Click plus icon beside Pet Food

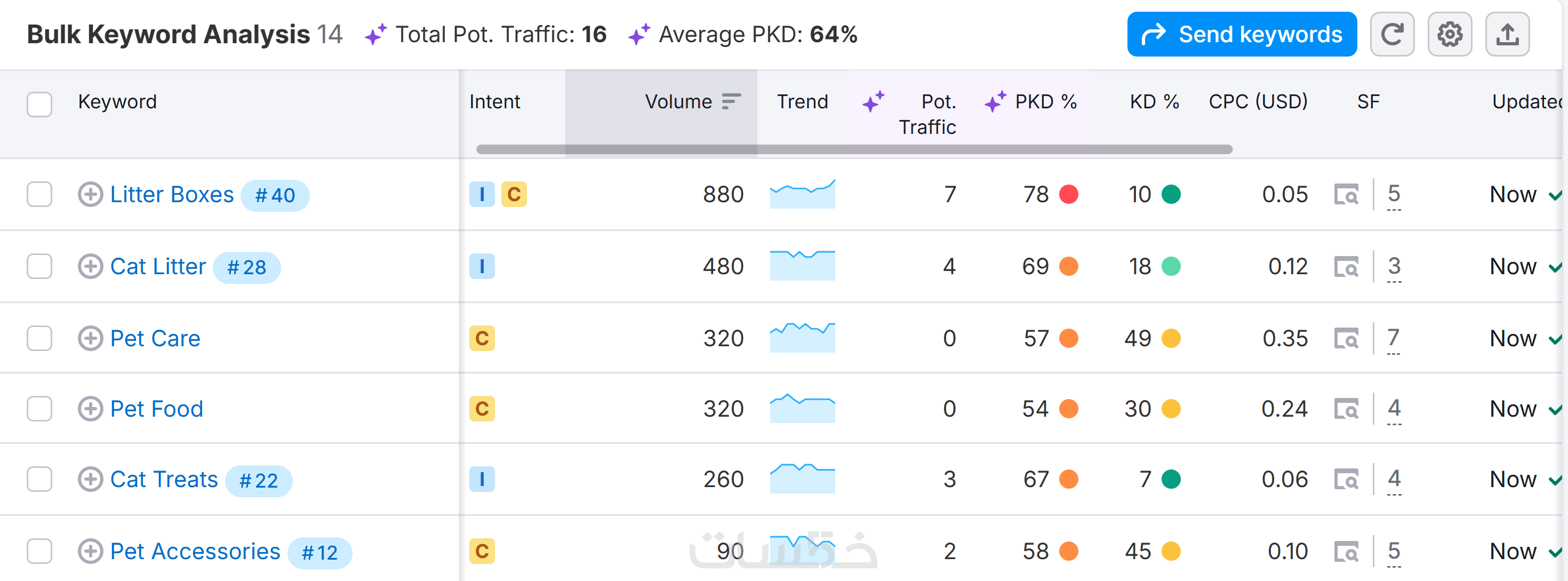point(90,409)
